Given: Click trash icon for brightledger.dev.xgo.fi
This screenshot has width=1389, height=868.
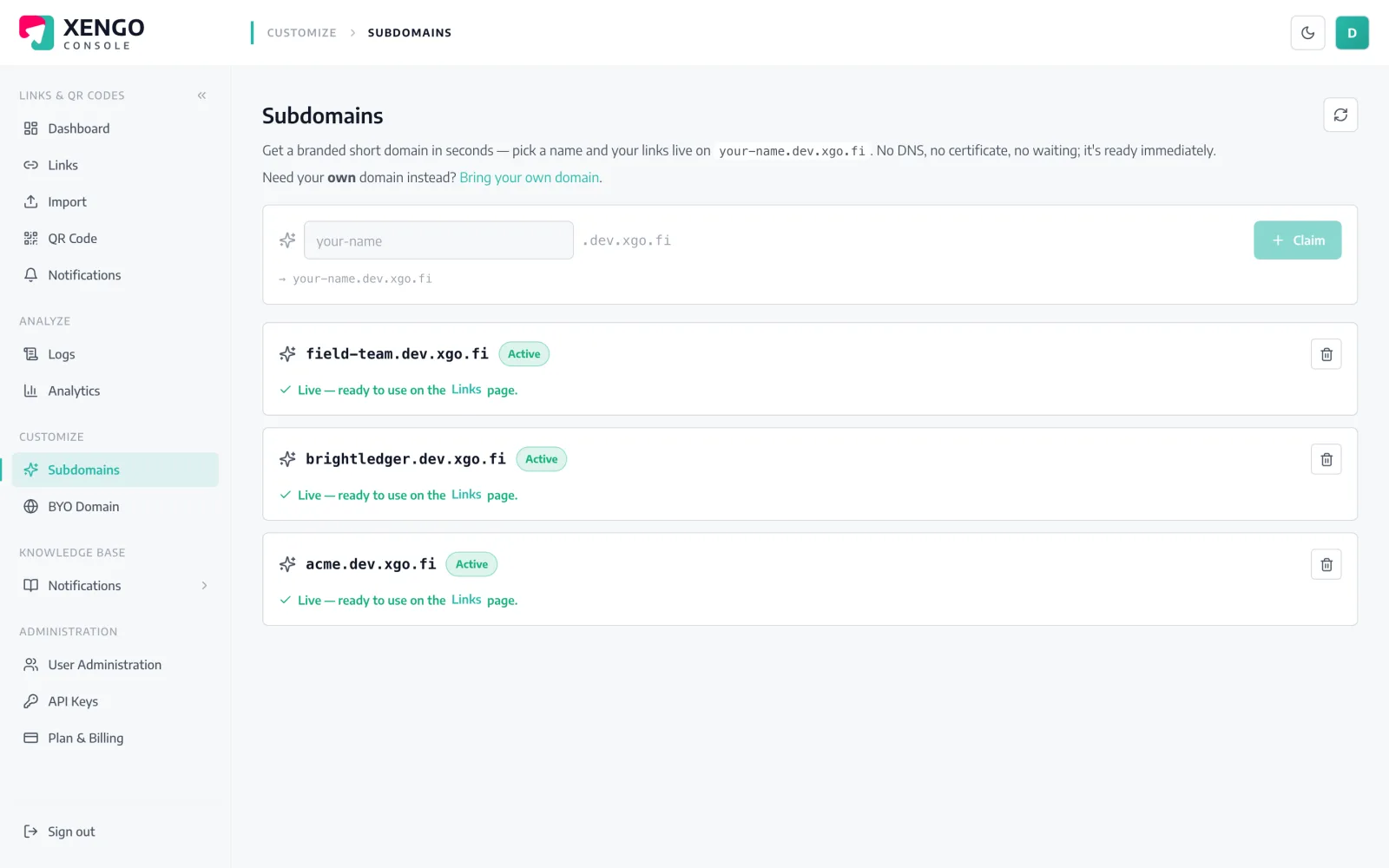Looking at the screenshot, I should coord(1326,459).
